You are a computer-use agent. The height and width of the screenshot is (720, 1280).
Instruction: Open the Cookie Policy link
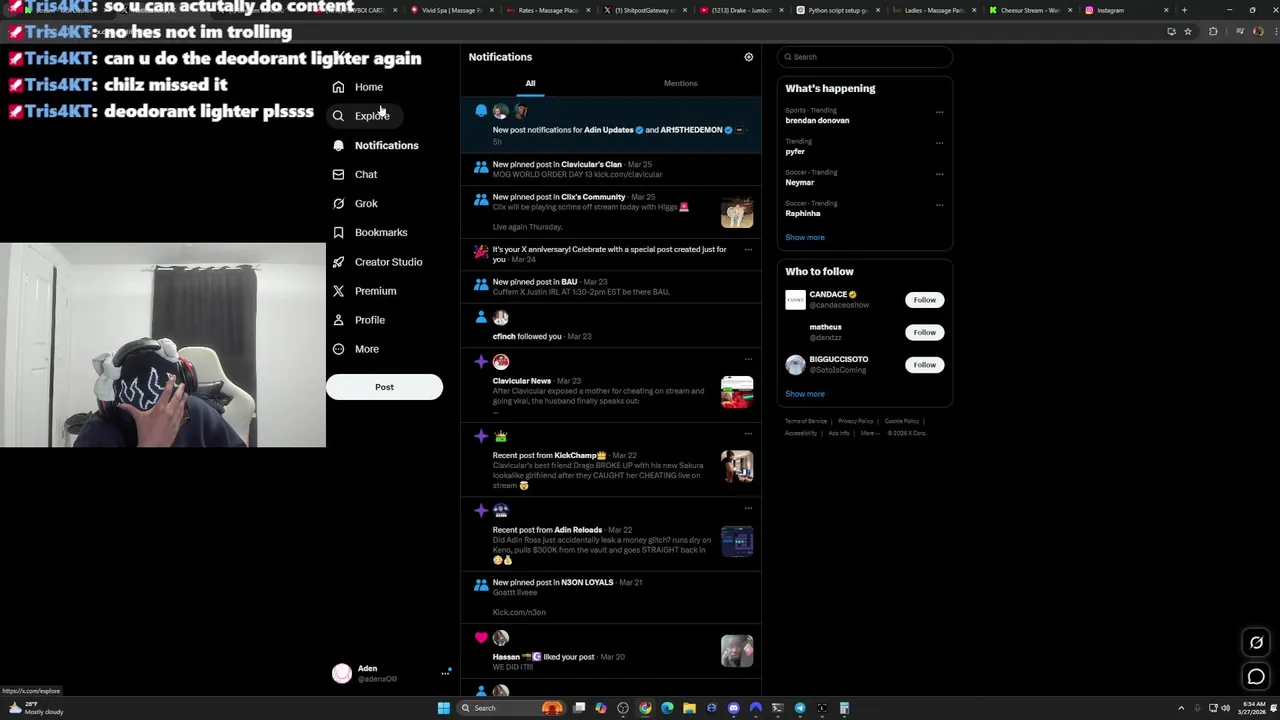(902, 421)
